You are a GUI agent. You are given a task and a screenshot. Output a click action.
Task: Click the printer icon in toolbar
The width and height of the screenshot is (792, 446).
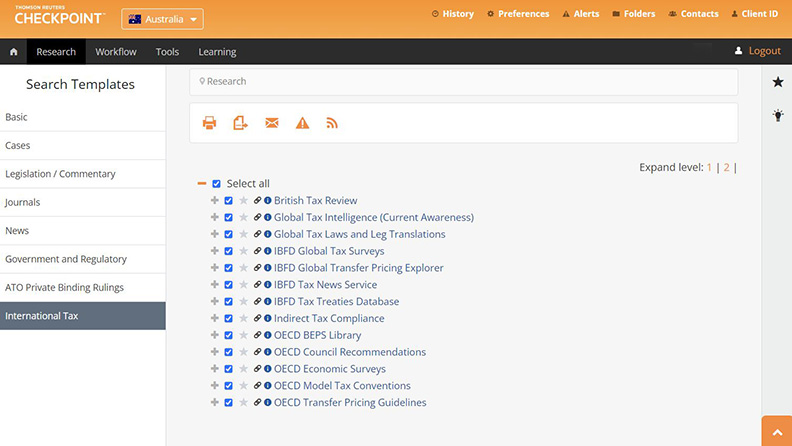(209, 123)
